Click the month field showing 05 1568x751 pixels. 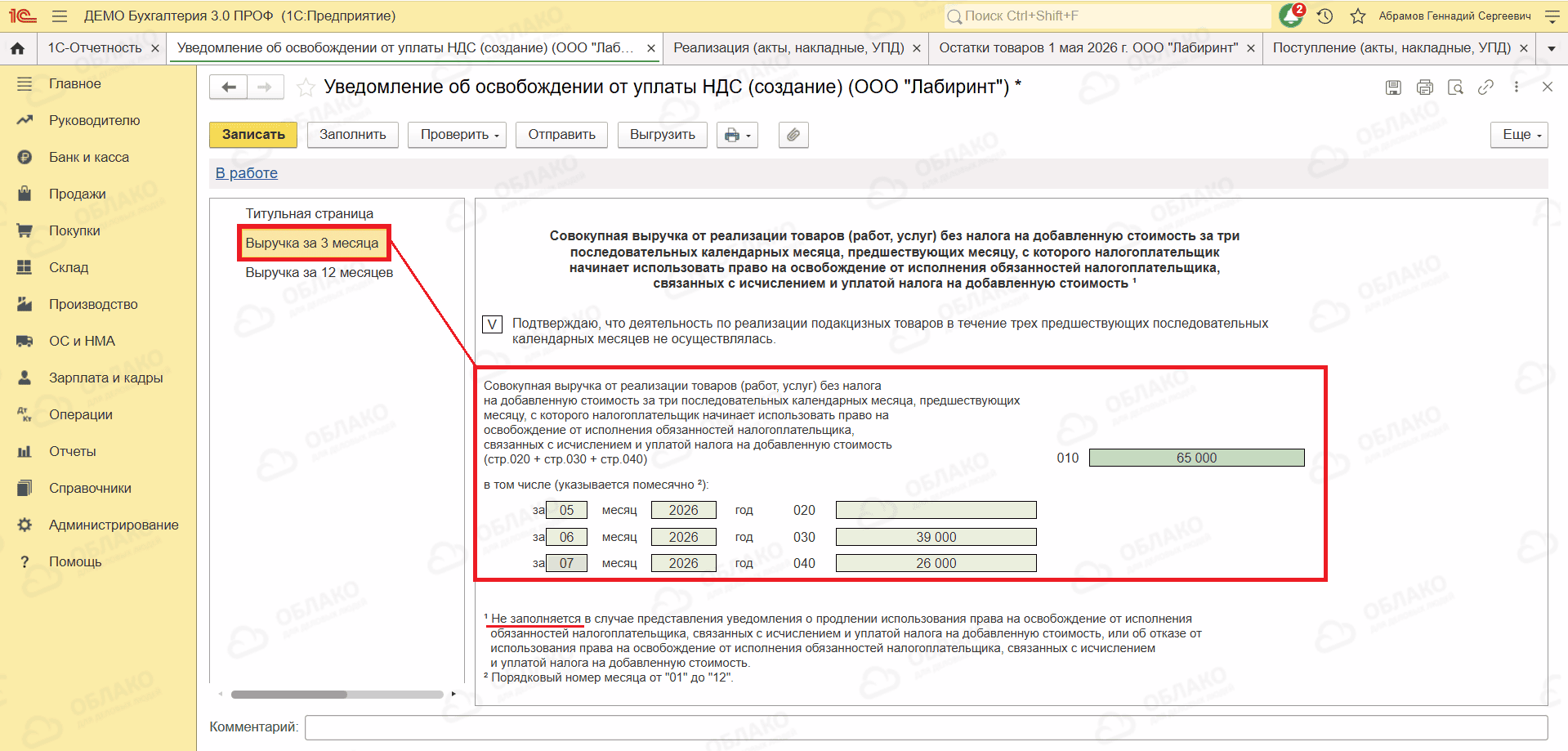click(x=566, y=511)
